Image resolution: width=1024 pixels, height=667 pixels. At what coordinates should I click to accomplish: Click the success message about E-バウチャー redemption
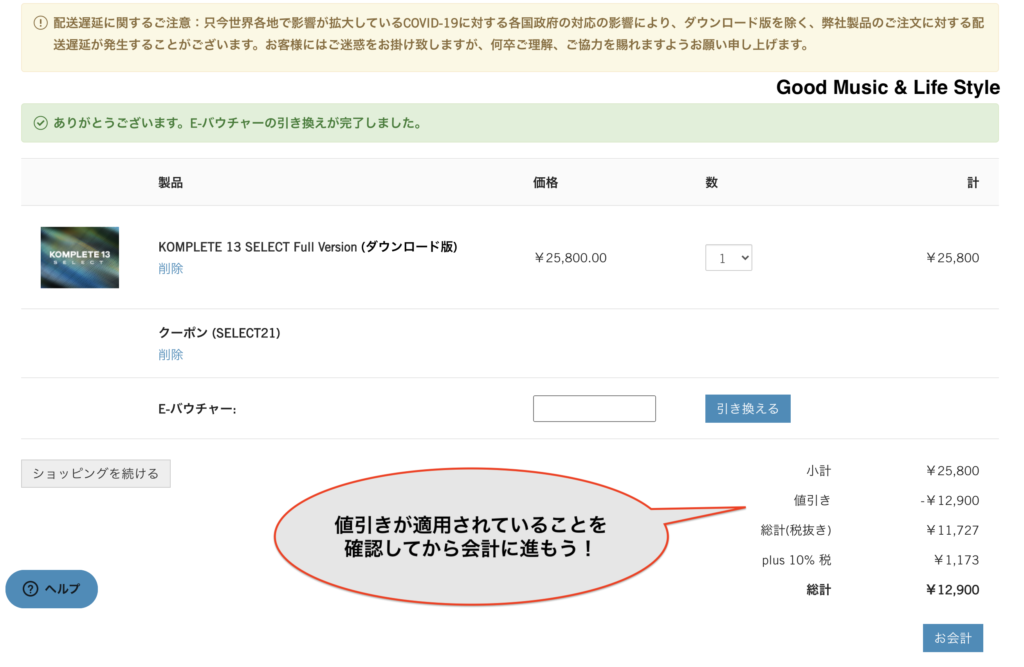coord(238,123)
